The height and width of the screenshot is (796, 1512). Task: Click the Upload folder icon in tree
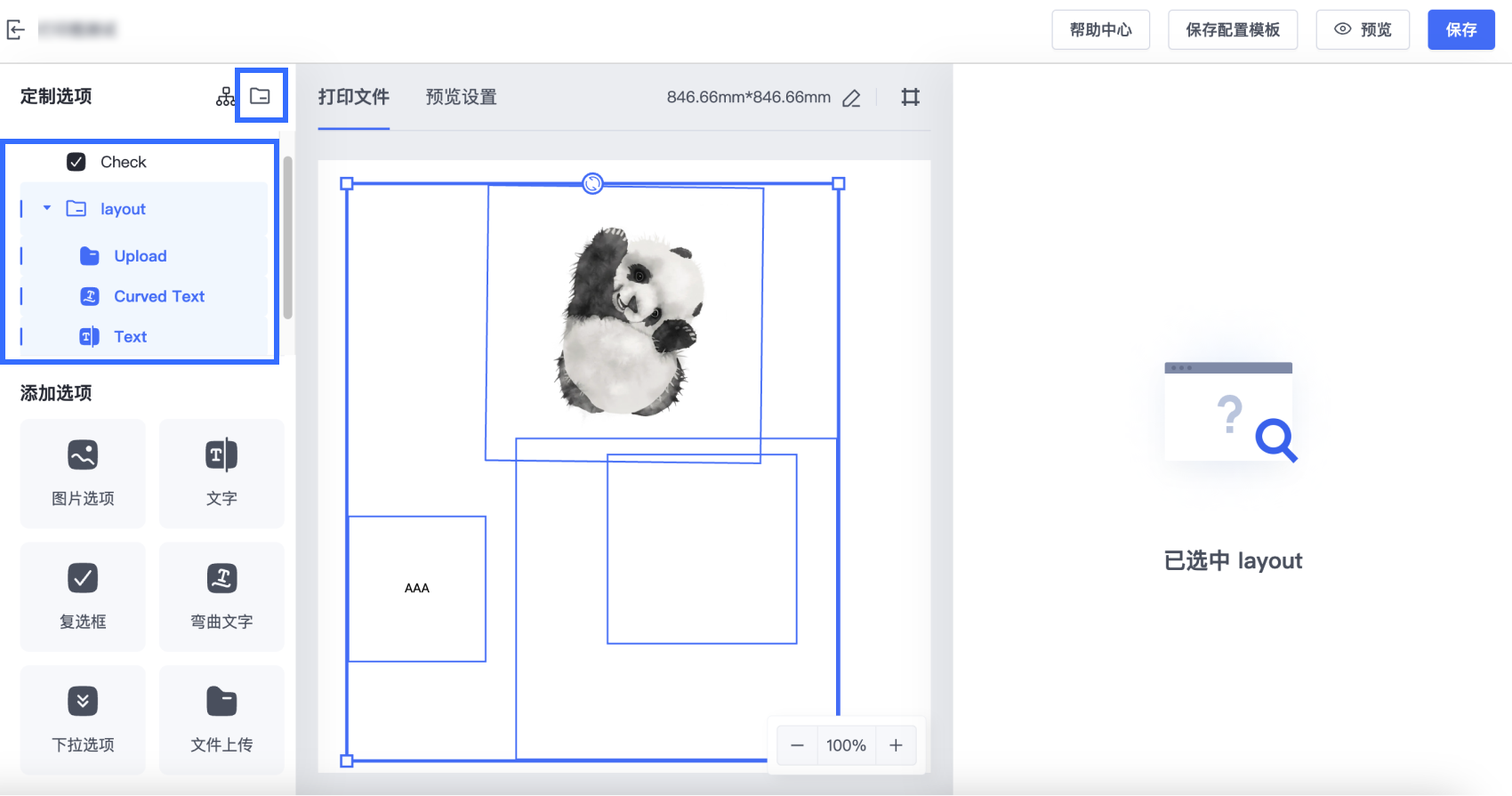[90, 256]
